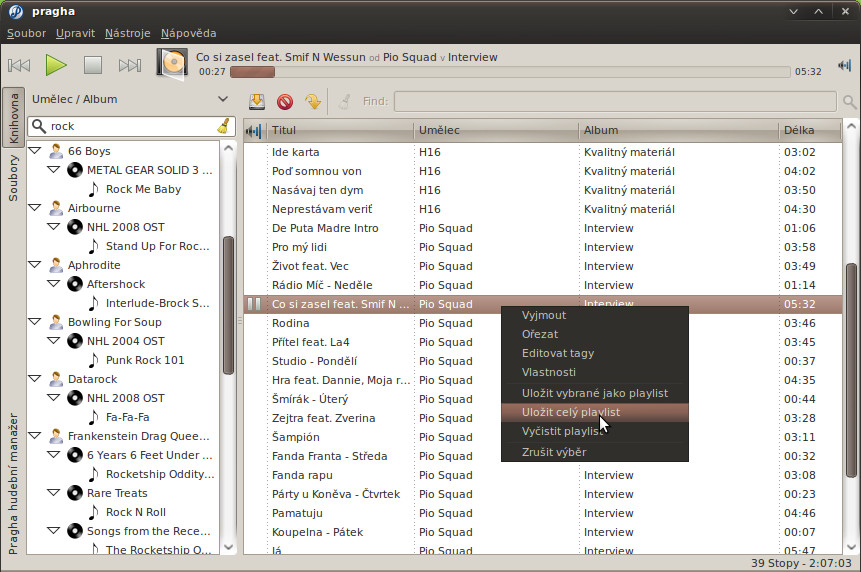Open the Upravit menu
Image resolution: width=861 pixels, height=572 pixels.
[x=75, y=33]
